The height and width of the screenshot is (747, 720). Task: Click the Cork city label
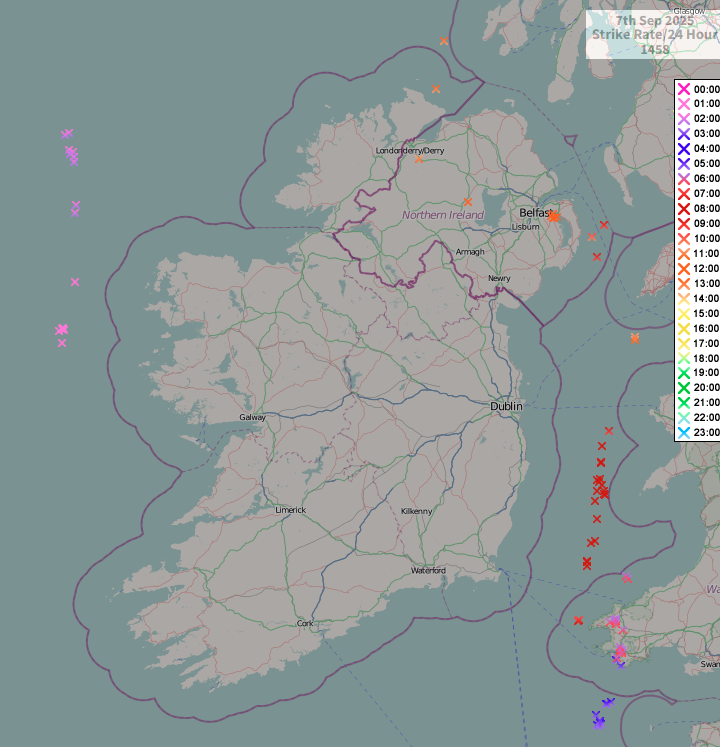tap(305, 623)
